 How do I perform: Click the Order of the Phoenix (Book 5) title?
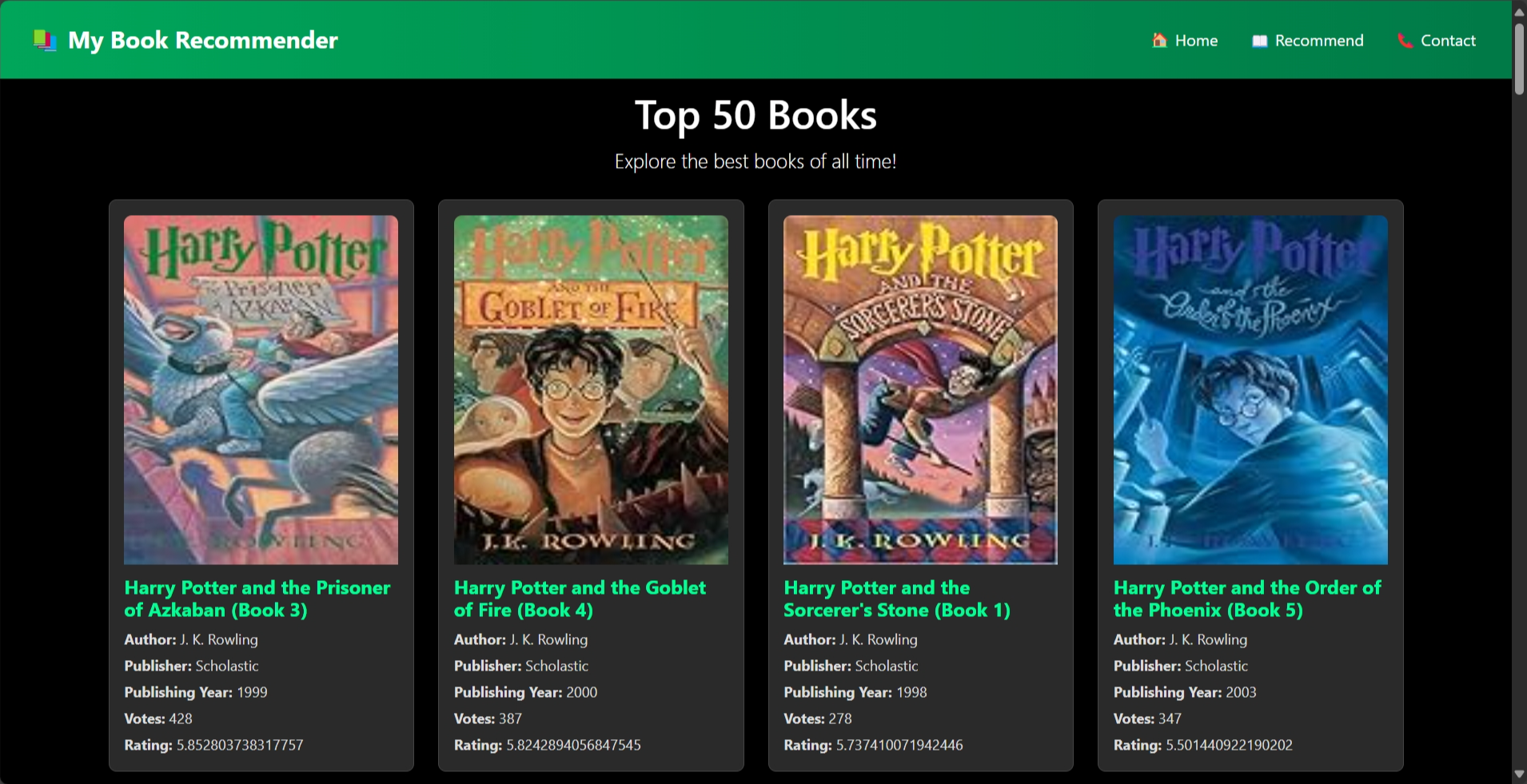tap(1246, 599)
